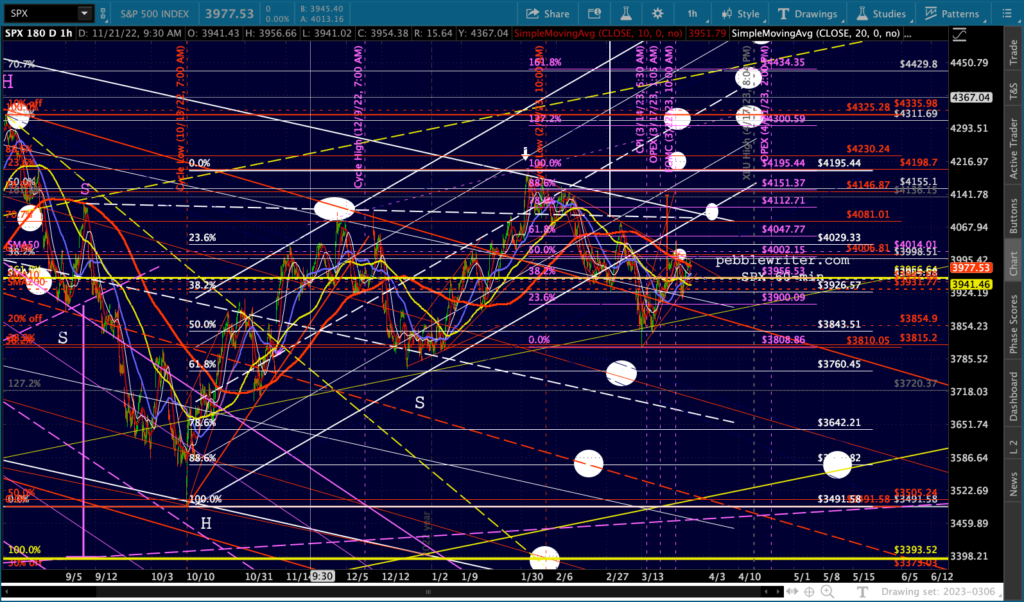Switch to the News sidebar tab
Image resolution: width=1024 pixels, height=602 pixels.
coord(1014,484)
